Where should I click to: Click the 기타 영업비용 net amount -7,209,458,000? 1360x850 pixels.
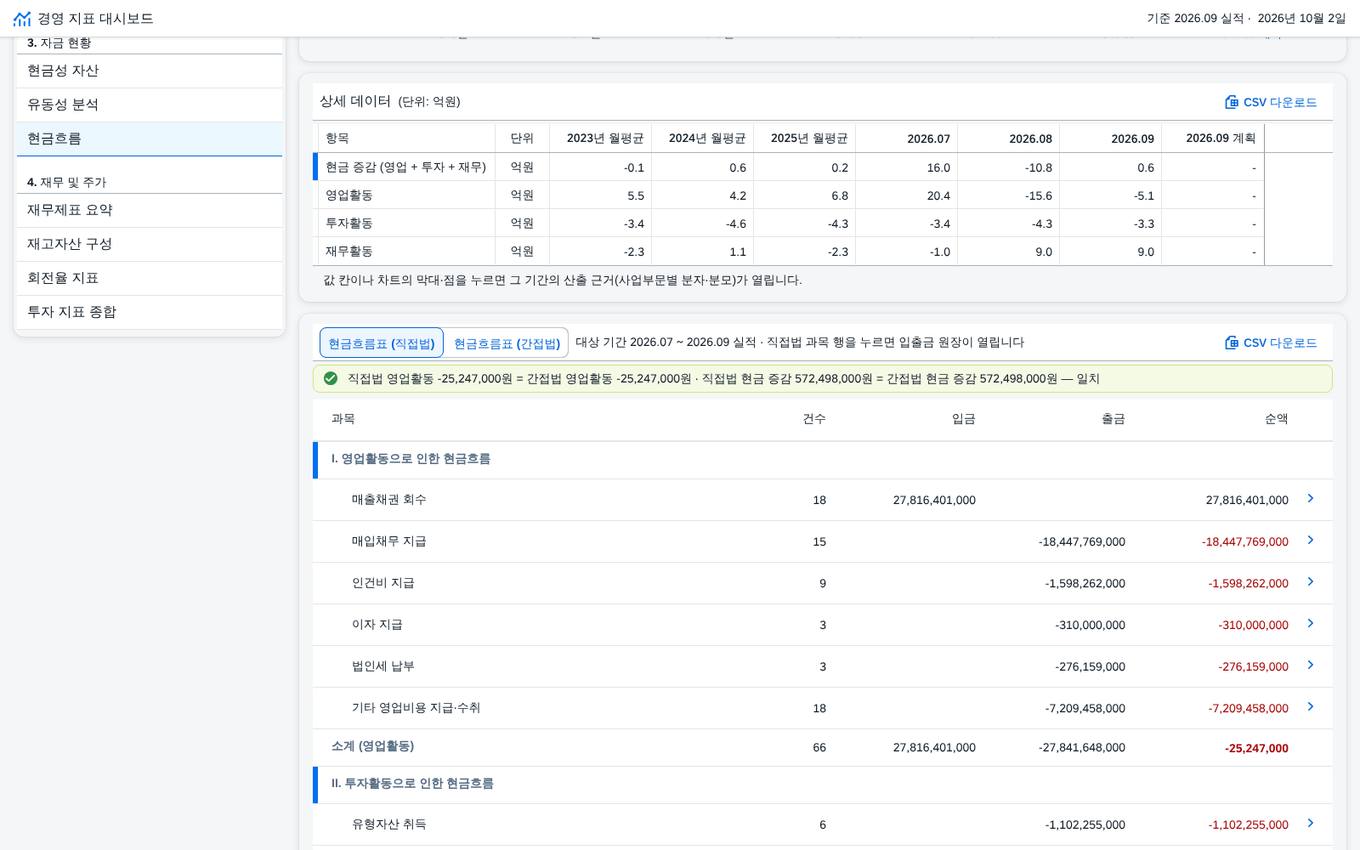pos(1248,708)
